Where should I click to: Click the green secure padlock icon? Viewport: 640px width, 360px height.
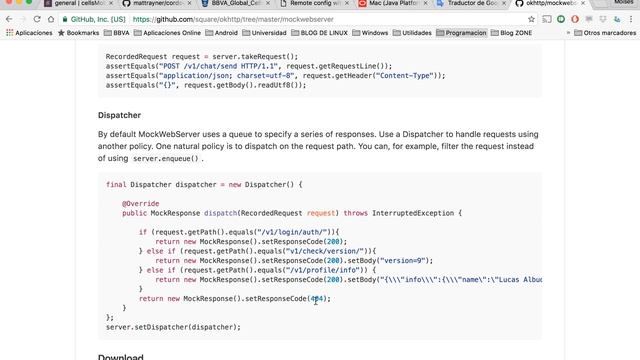click(x=65, y=19)
